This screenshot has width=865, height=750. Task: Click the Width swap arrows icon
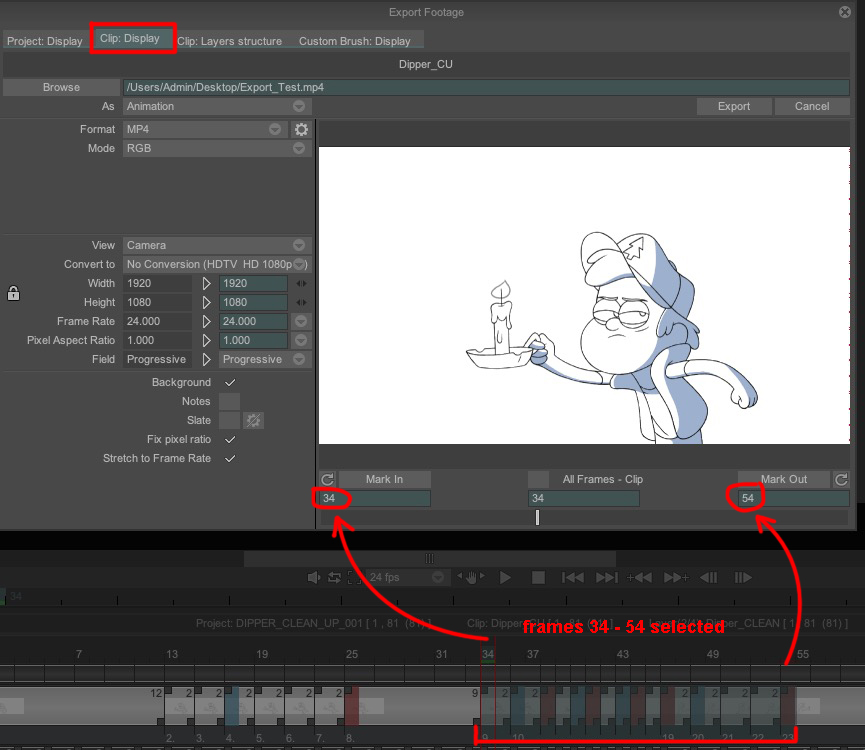301,283
